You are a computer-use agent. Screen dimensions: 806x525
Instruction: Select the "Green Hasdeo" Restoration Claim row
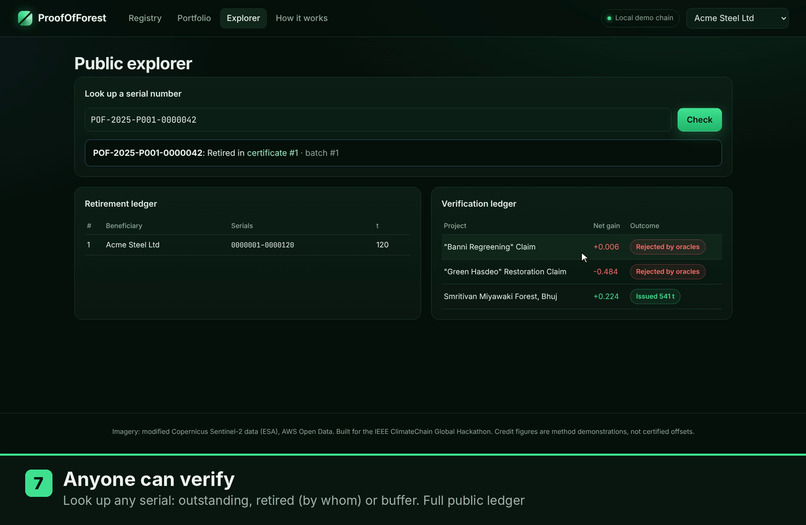point(581,271)
